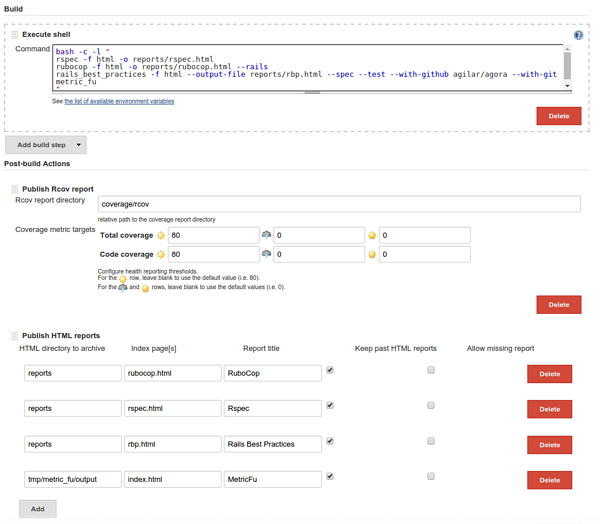Screen dimensions: 600x524
Task: Open the Add build step dropdown
Action: coord(41,145)
